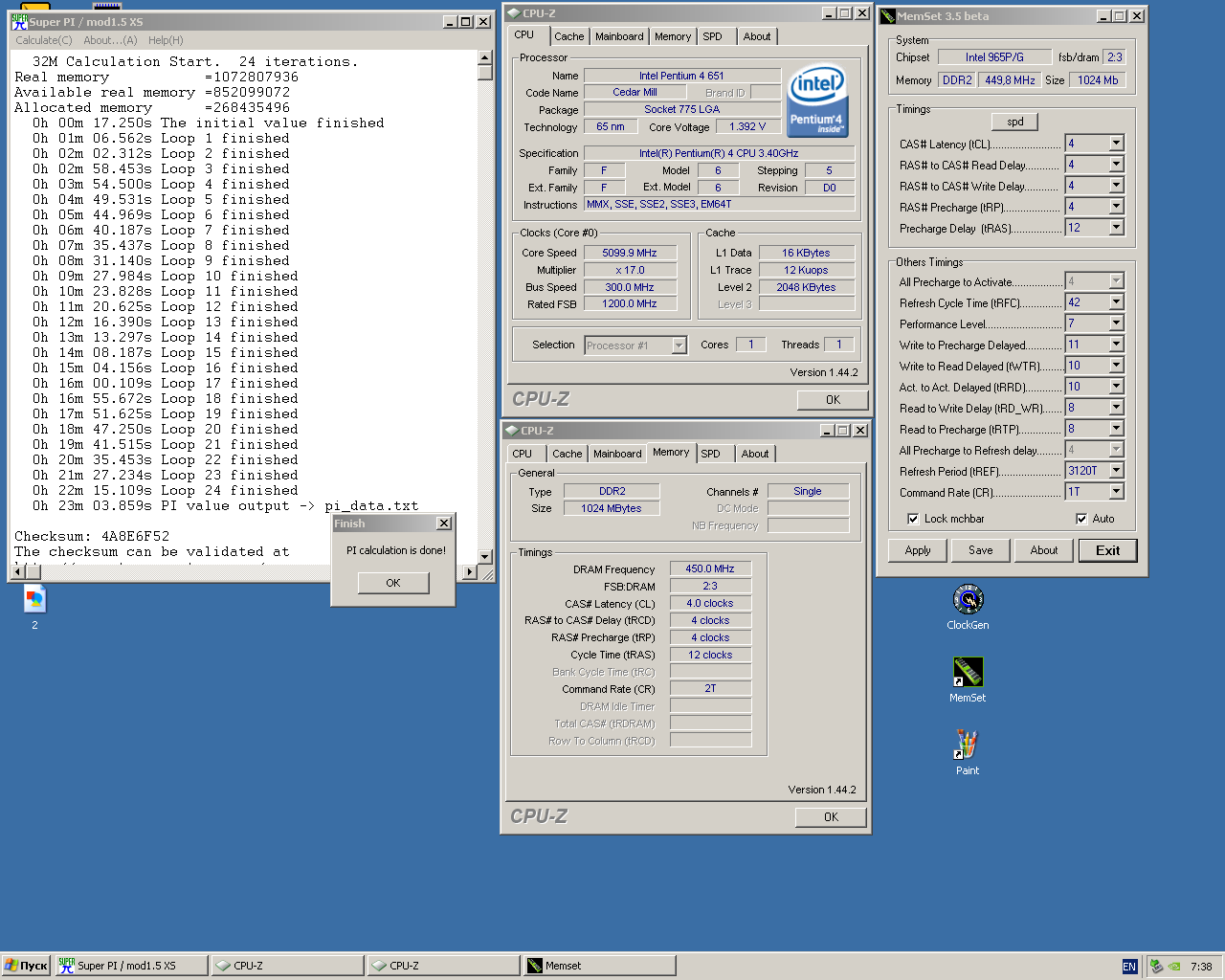Open the Performance Level dropdown
The image size is (1225, 980).
1116,323
